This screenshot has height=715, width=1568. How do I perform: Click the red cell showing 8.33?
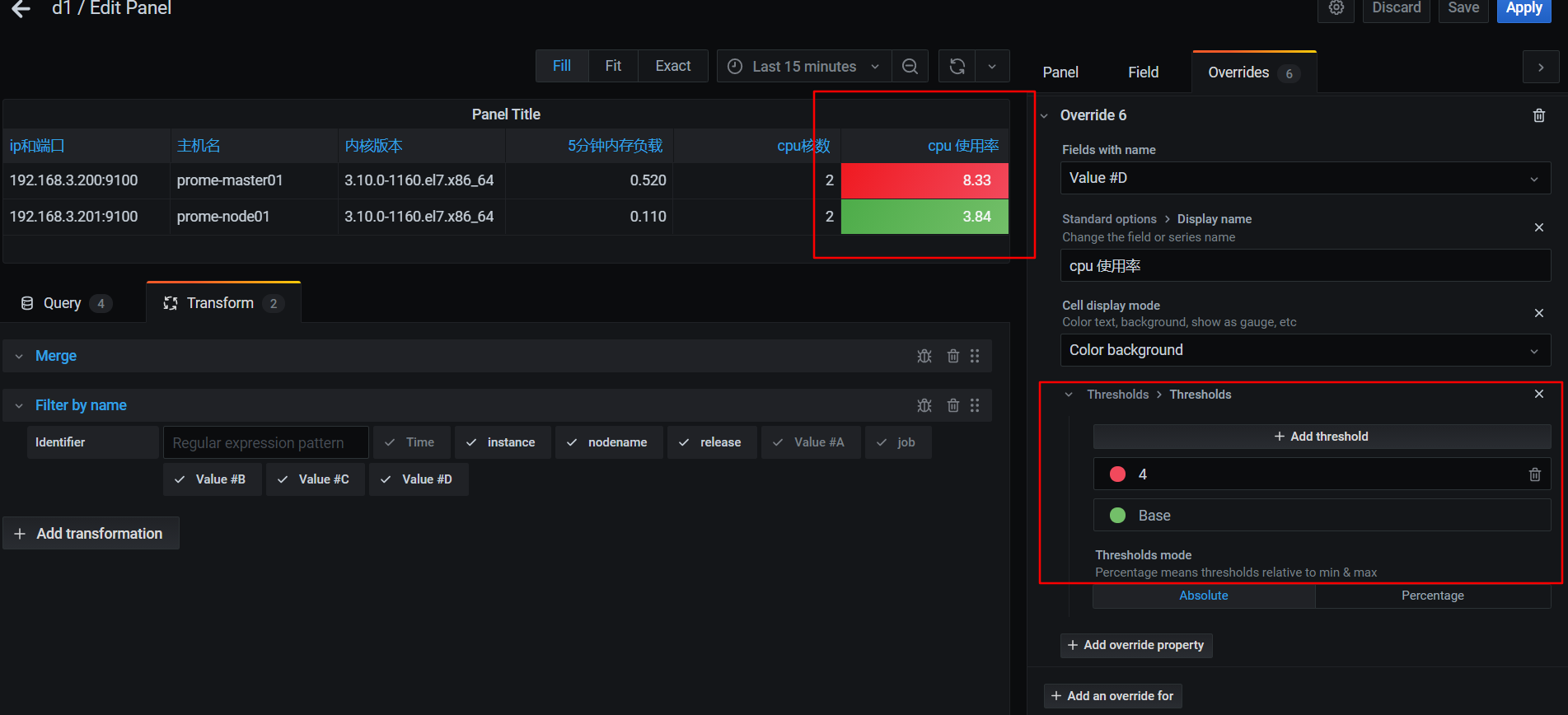coord(924,180)
